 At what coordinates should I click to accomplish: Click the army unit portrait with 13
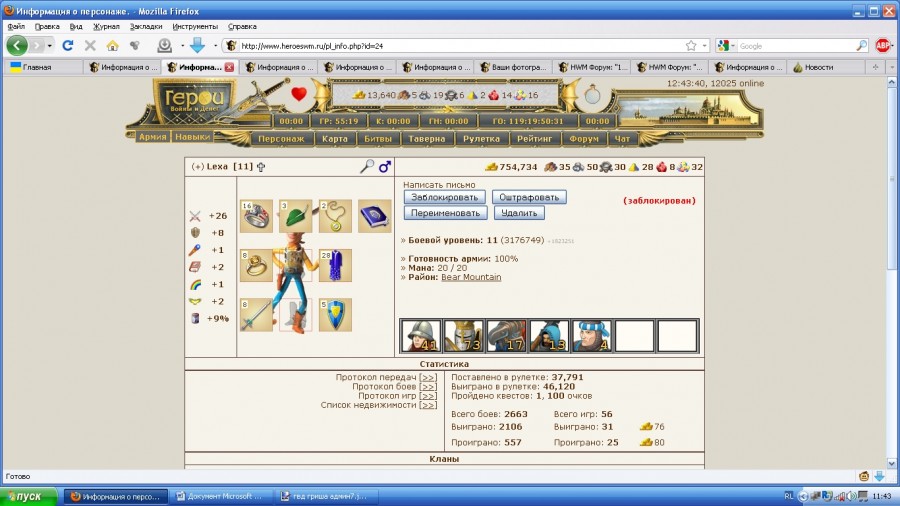tap(549, 336)
